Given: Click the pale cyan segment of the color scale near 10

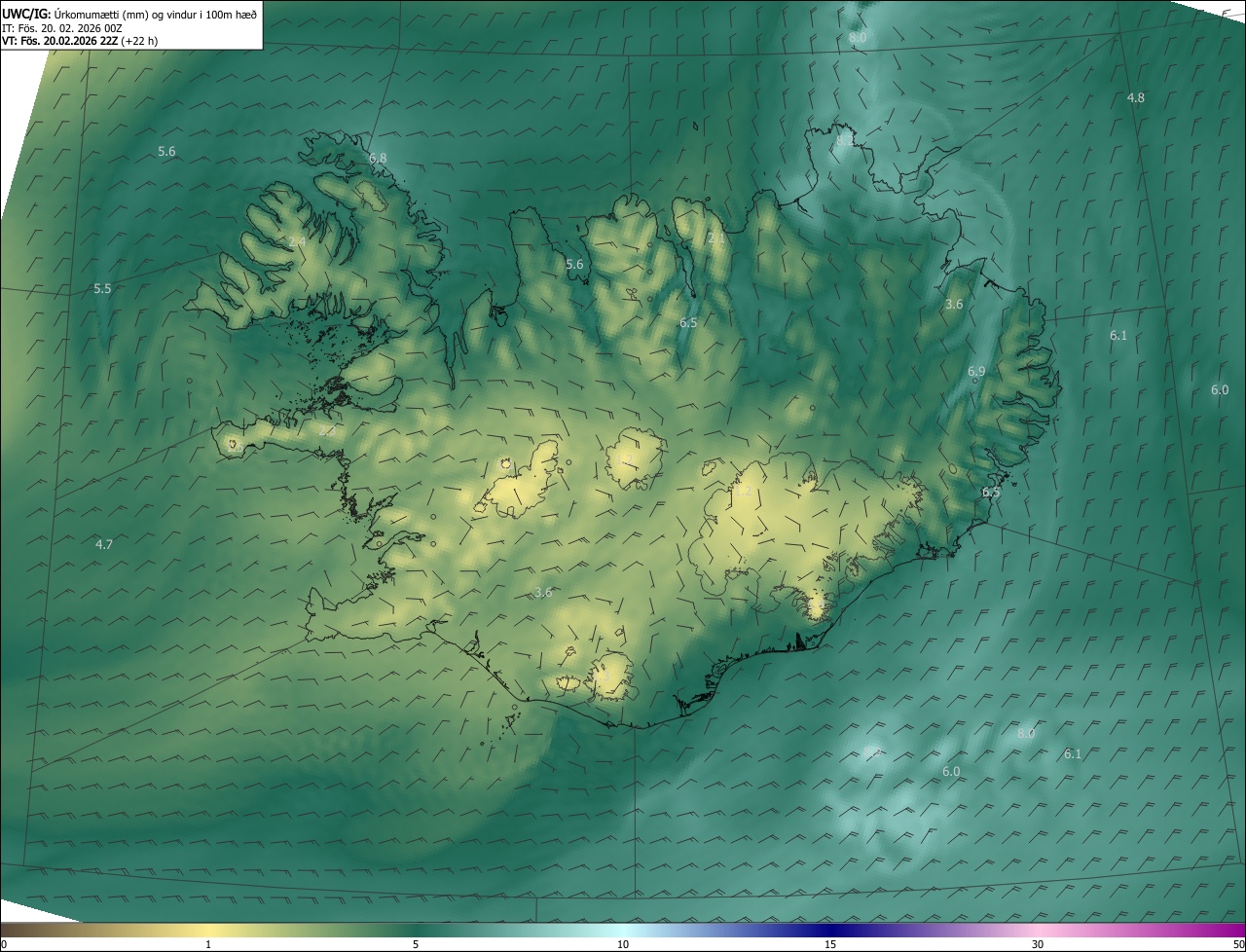Looking at the screenshot, I should click(x=623, y=930).
